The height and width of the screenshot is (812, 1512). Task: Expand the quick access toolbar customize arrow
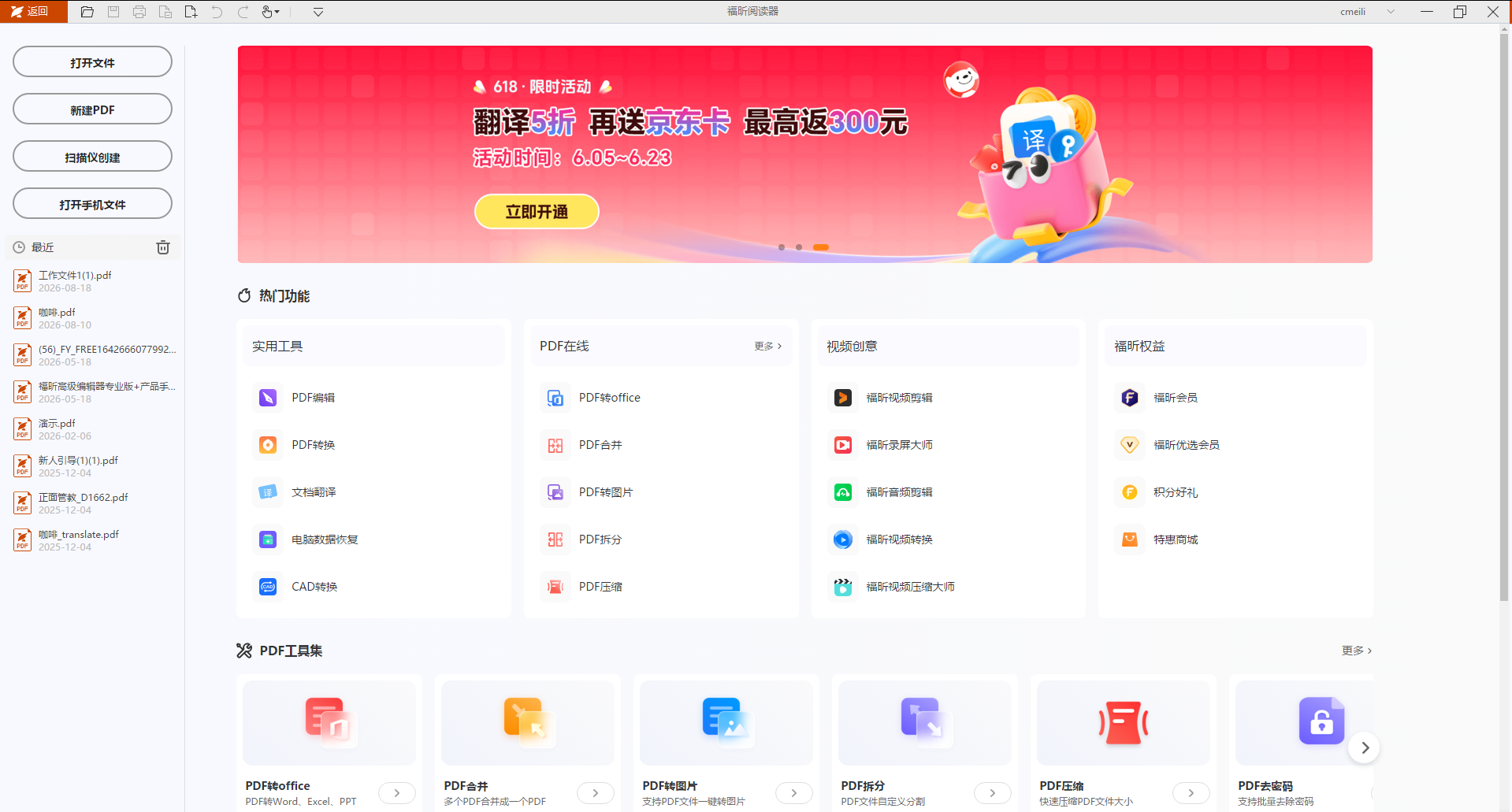tap(318, 12)
